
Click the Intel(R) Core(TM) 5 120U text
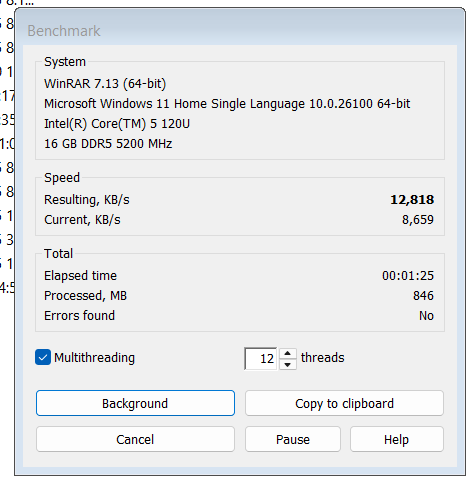117,124
